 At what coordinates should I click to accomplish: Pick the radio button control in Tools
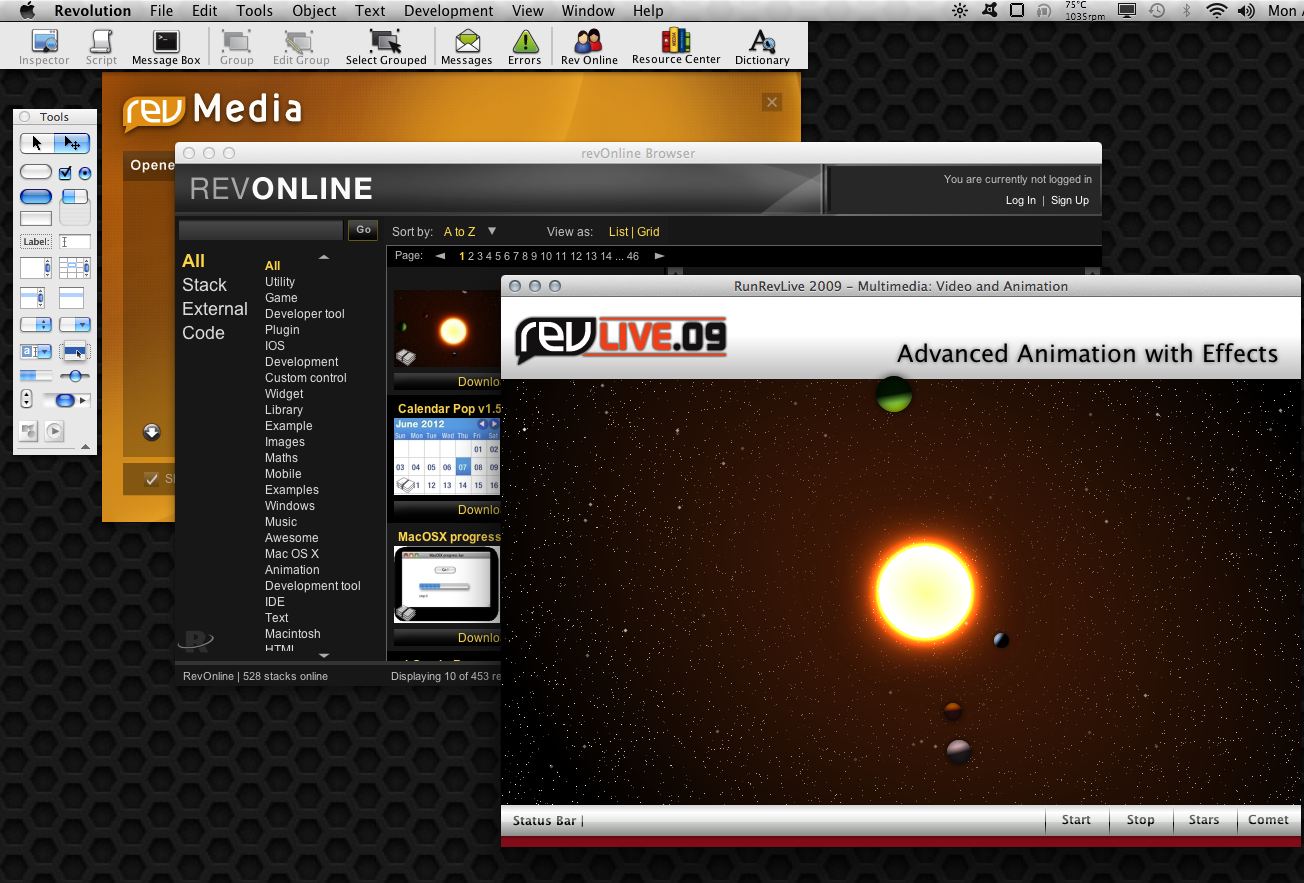[85, 172]
